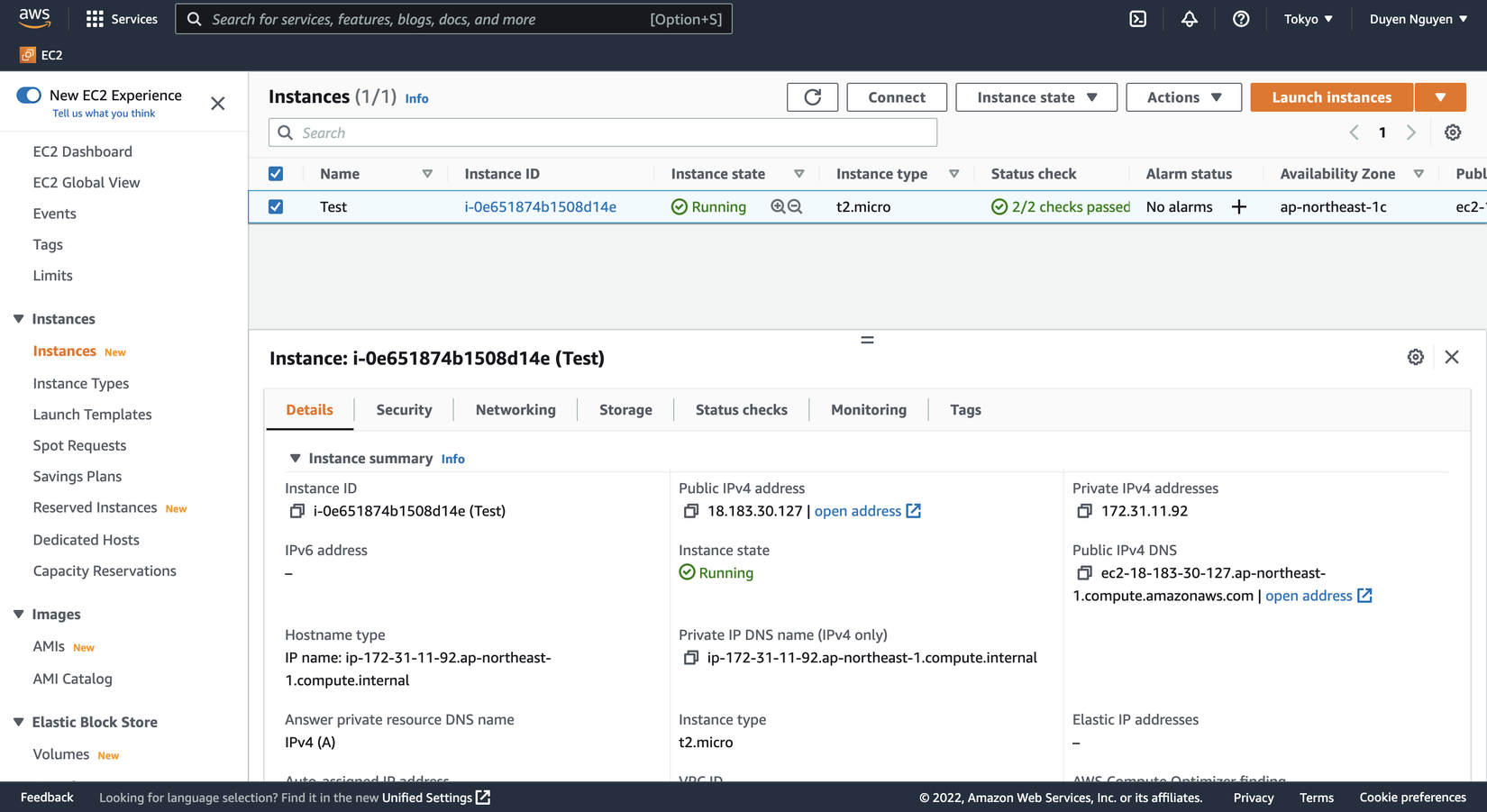
Task: Open the Services grid menu
Action: pyautogui.click(x=122, y=19)
